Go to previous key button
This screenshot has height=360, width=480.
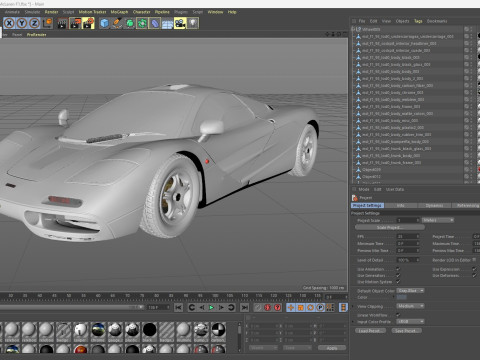[x=192, y=307]
